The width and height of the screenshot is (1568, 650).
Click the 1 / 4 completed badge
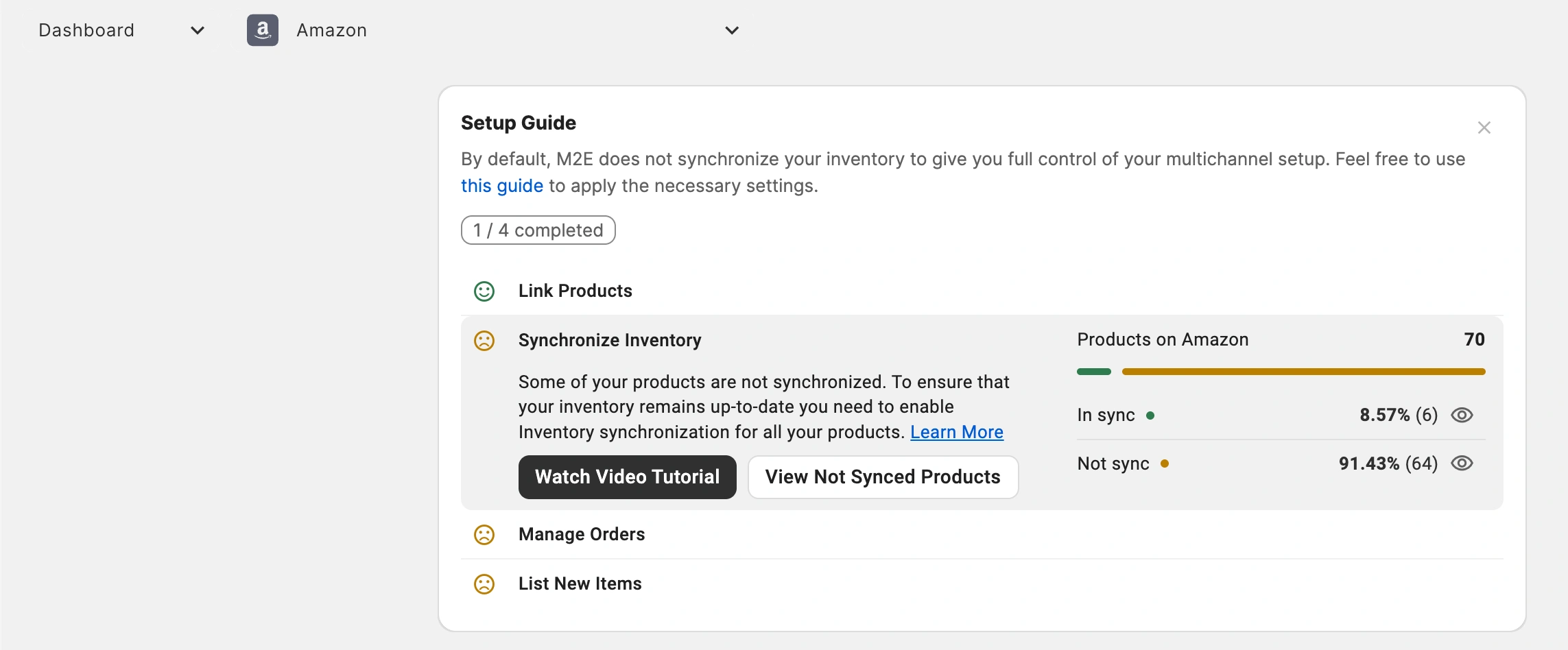[x=538, y=230]
